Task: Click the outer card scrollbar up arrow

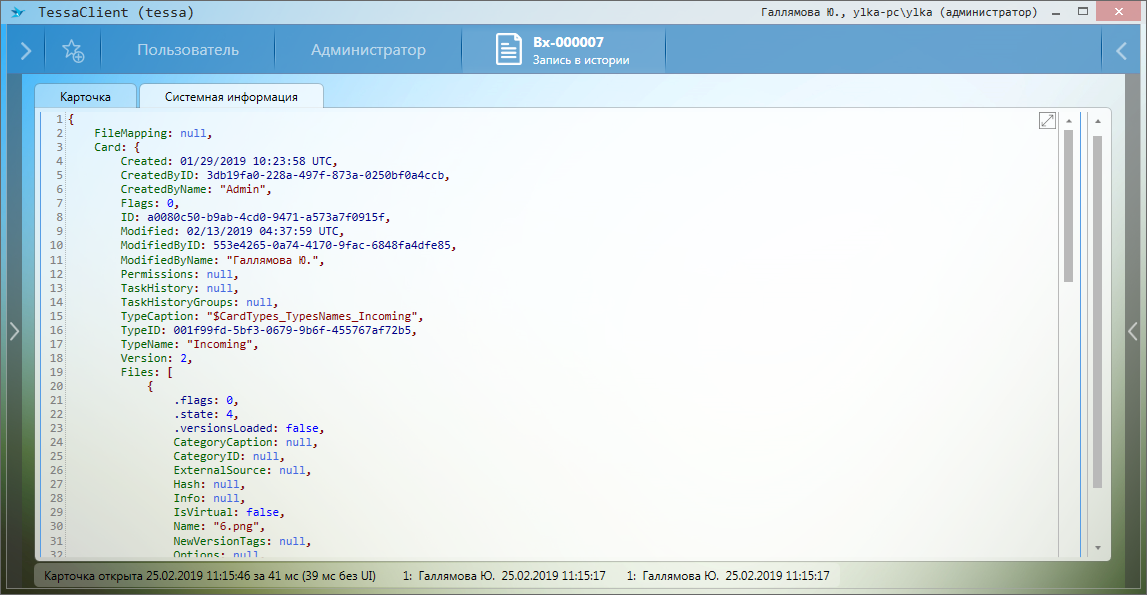Action: (x=1097, y=121)
